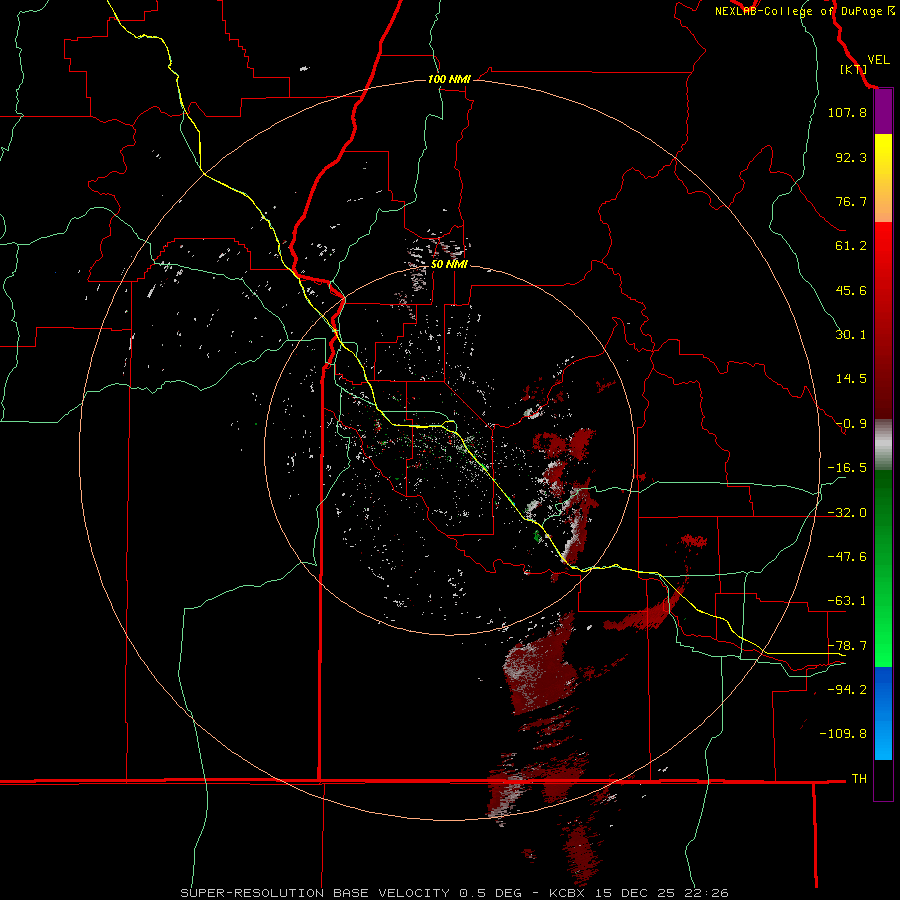Click the 14.5 velocity scale value
Viewport: 900px width, 900px height.
(x=851, y=379)
